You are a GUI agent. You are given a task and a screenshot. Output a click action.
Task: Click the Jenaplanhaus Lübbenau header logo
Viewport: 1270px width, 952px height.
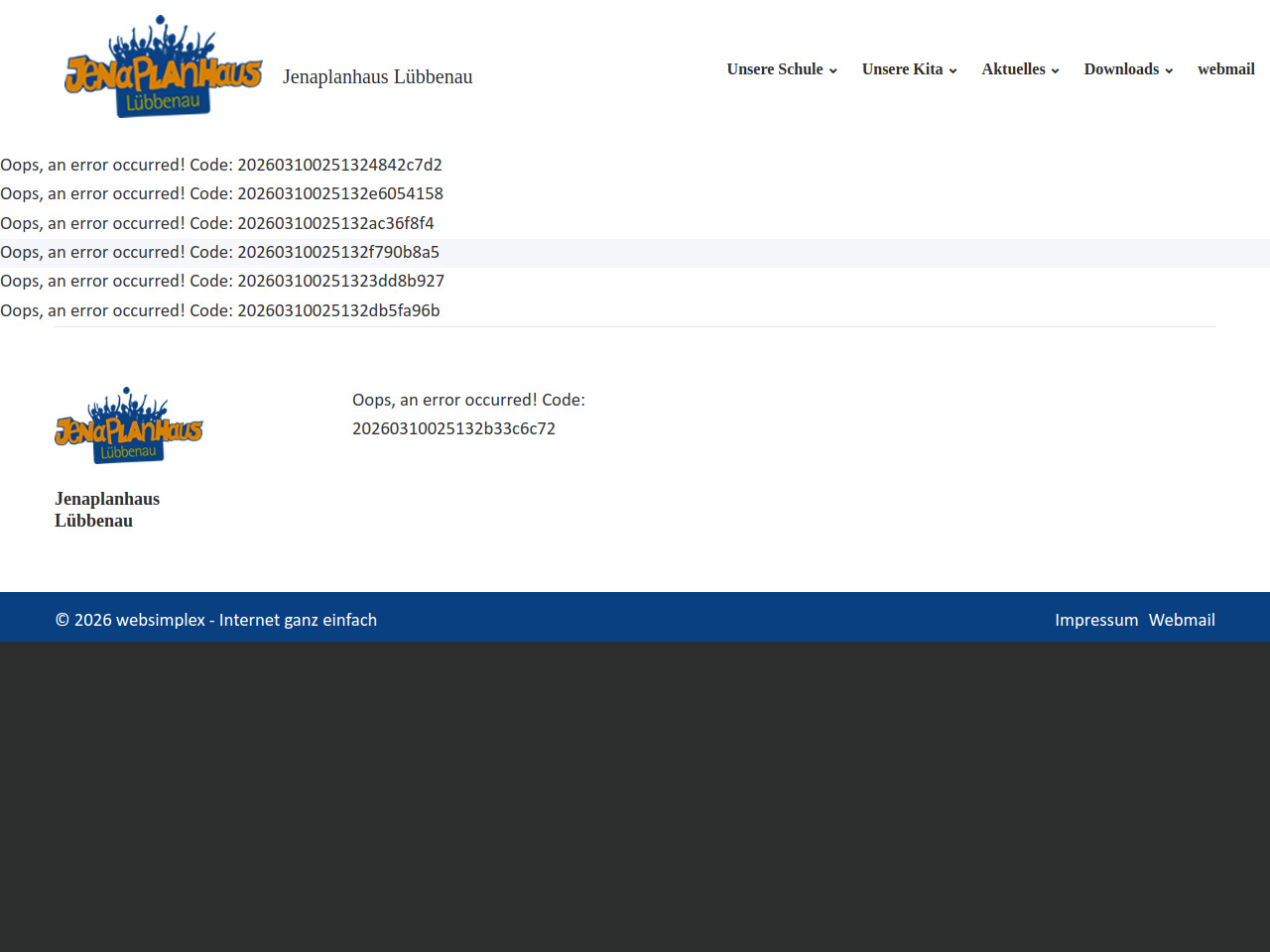[x=164, y=67]
